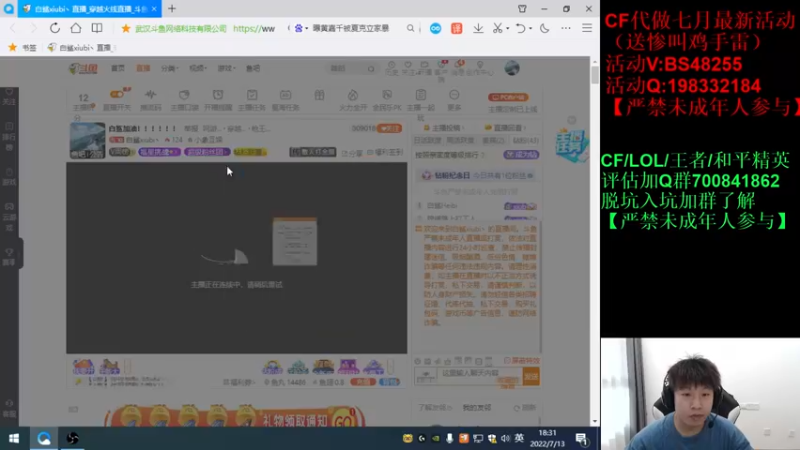Open the reading mode book icon
The width and height of the screenshot is (800, 450).
(97, 28)
